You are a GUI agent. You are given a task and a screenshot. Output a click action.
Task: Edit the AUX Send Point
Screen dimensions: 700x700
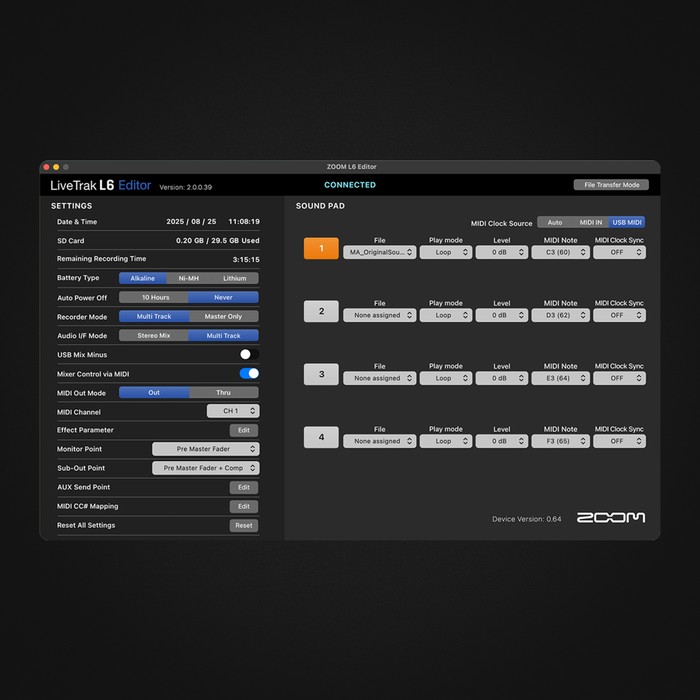(244, 488)
